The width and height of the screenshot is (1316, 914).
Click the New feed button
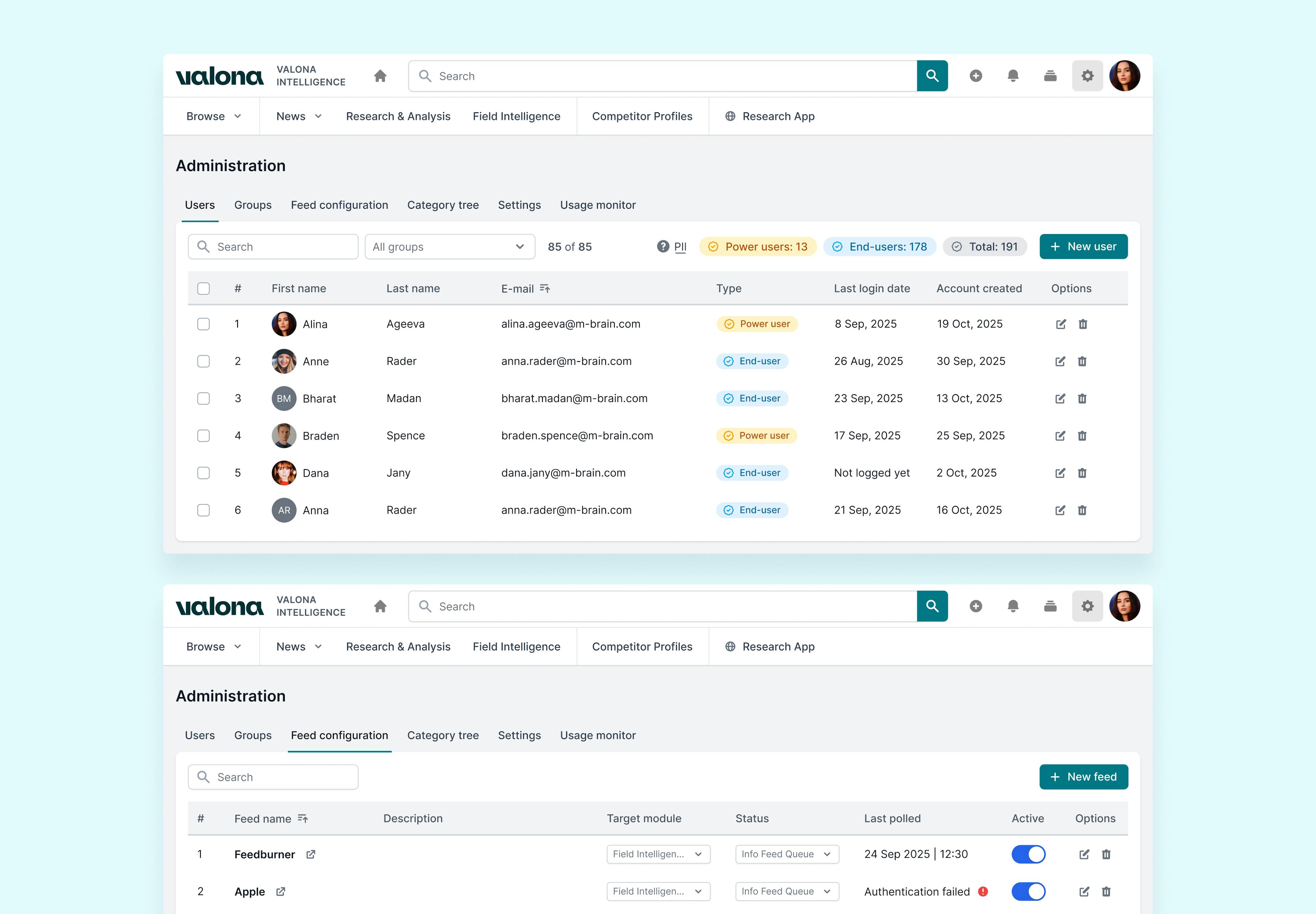1083,777
